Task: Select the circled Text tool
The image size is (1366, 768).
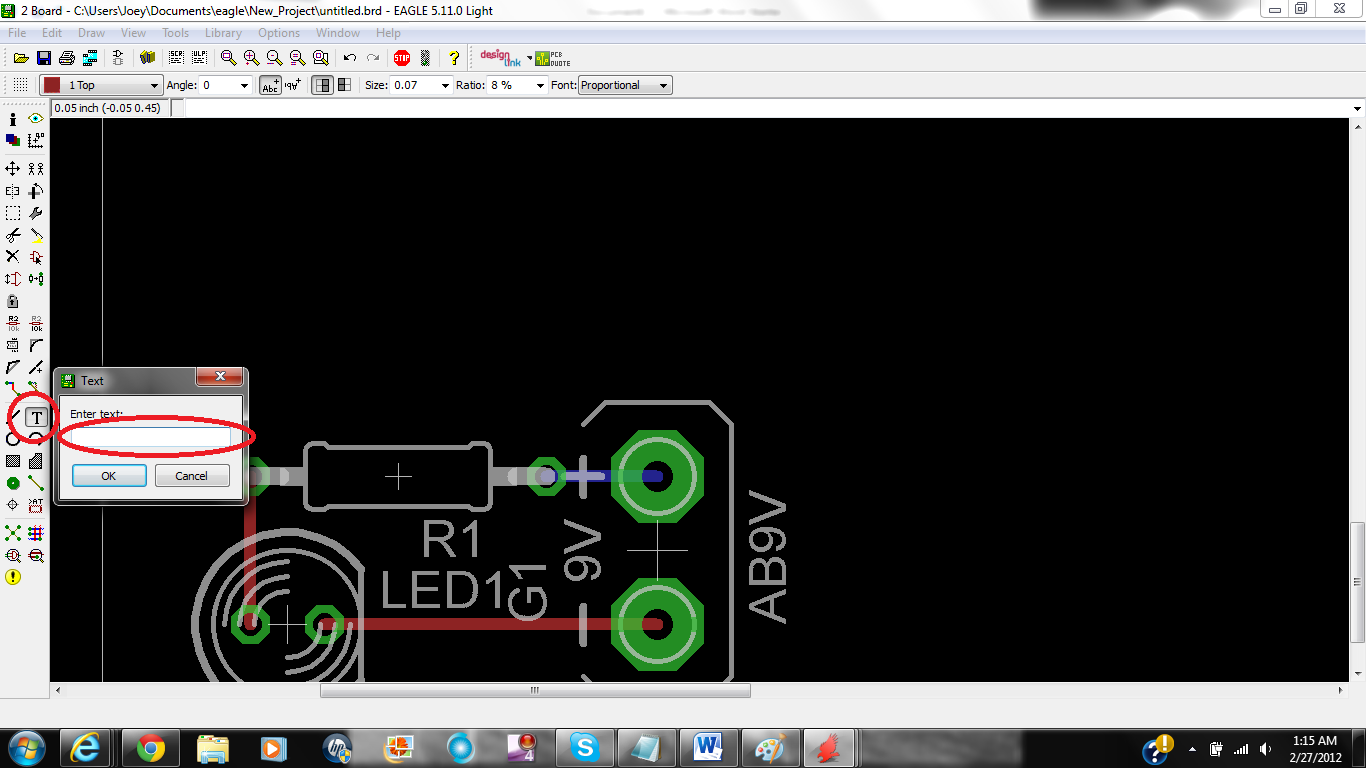Action: pos(35,417)
